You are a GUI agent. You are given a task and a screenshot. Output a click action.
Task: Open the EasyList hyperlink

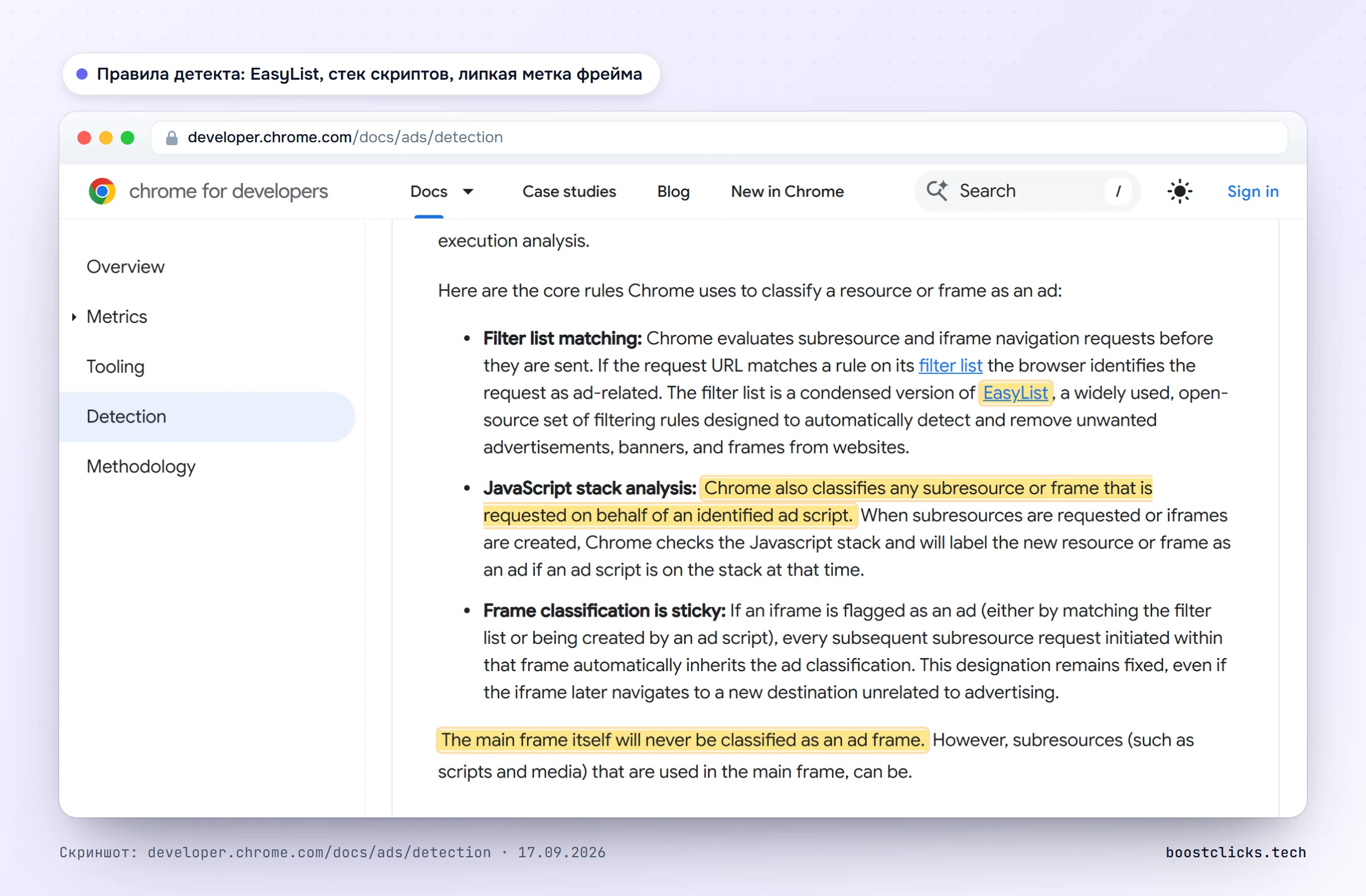1015,393
